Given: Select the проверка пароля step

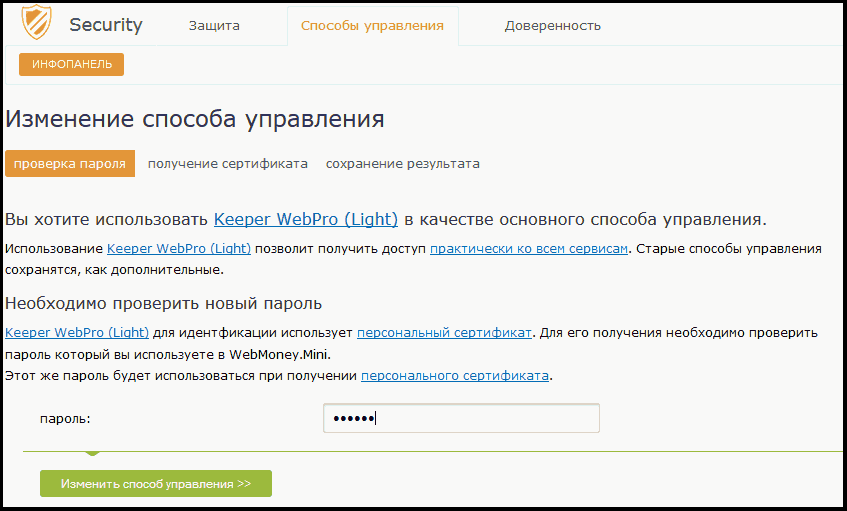Looking at the screenshot, I should (x=70, y=164).
